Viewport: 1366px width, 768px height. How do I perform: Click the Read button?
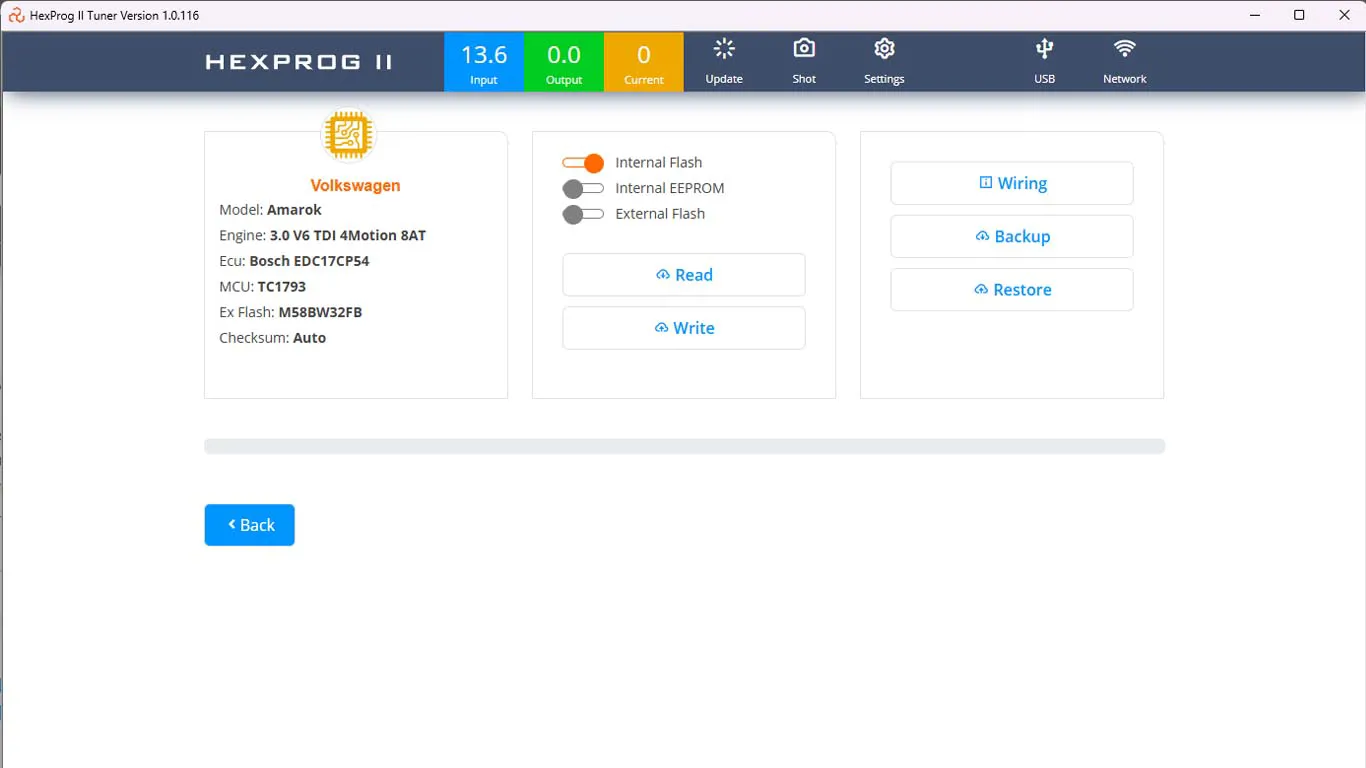click(x=684, y=275)
